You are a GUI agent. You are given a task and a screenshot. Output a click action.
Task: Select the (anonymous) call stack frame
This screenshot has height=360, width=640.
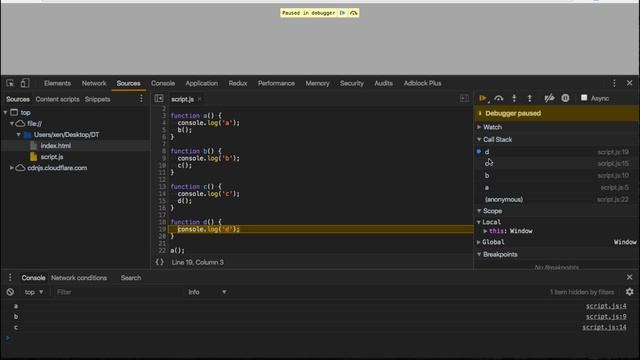tap(556, 200)
